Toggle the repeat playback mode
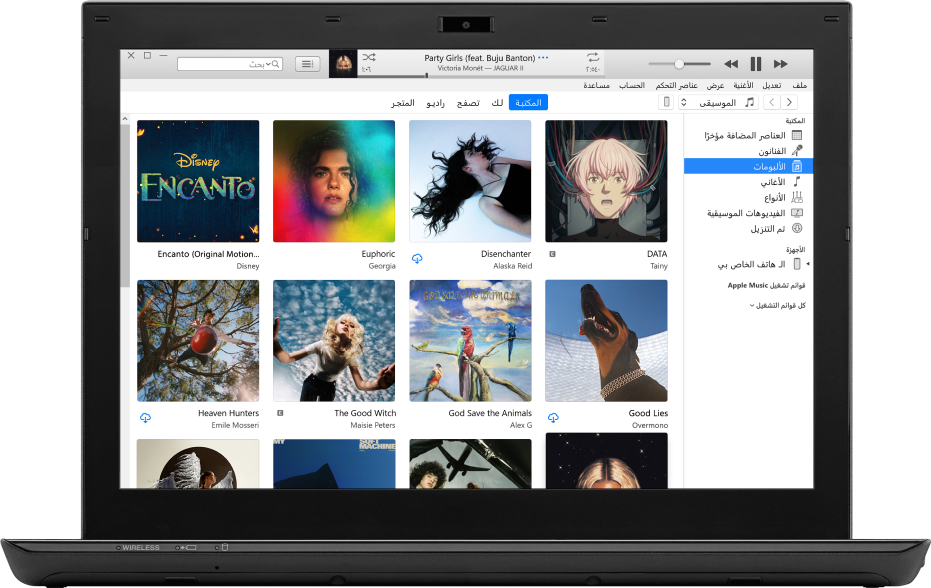 point(592,59)
